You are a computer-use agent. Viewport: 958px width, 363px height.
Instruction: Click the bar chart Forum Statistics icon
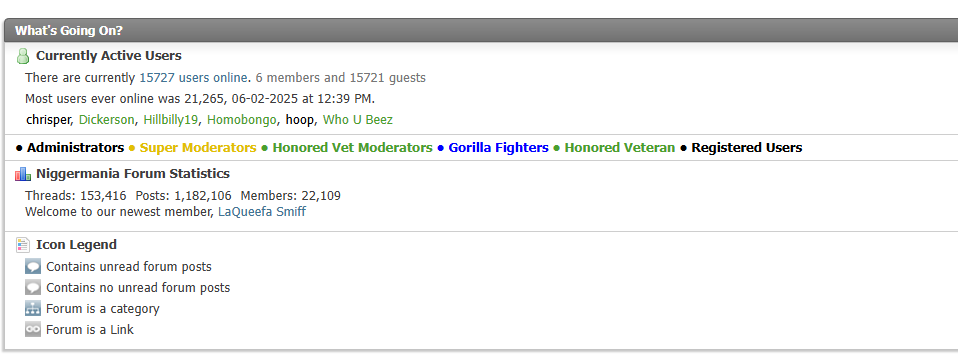pyautogui.click(x=23, y=174)
